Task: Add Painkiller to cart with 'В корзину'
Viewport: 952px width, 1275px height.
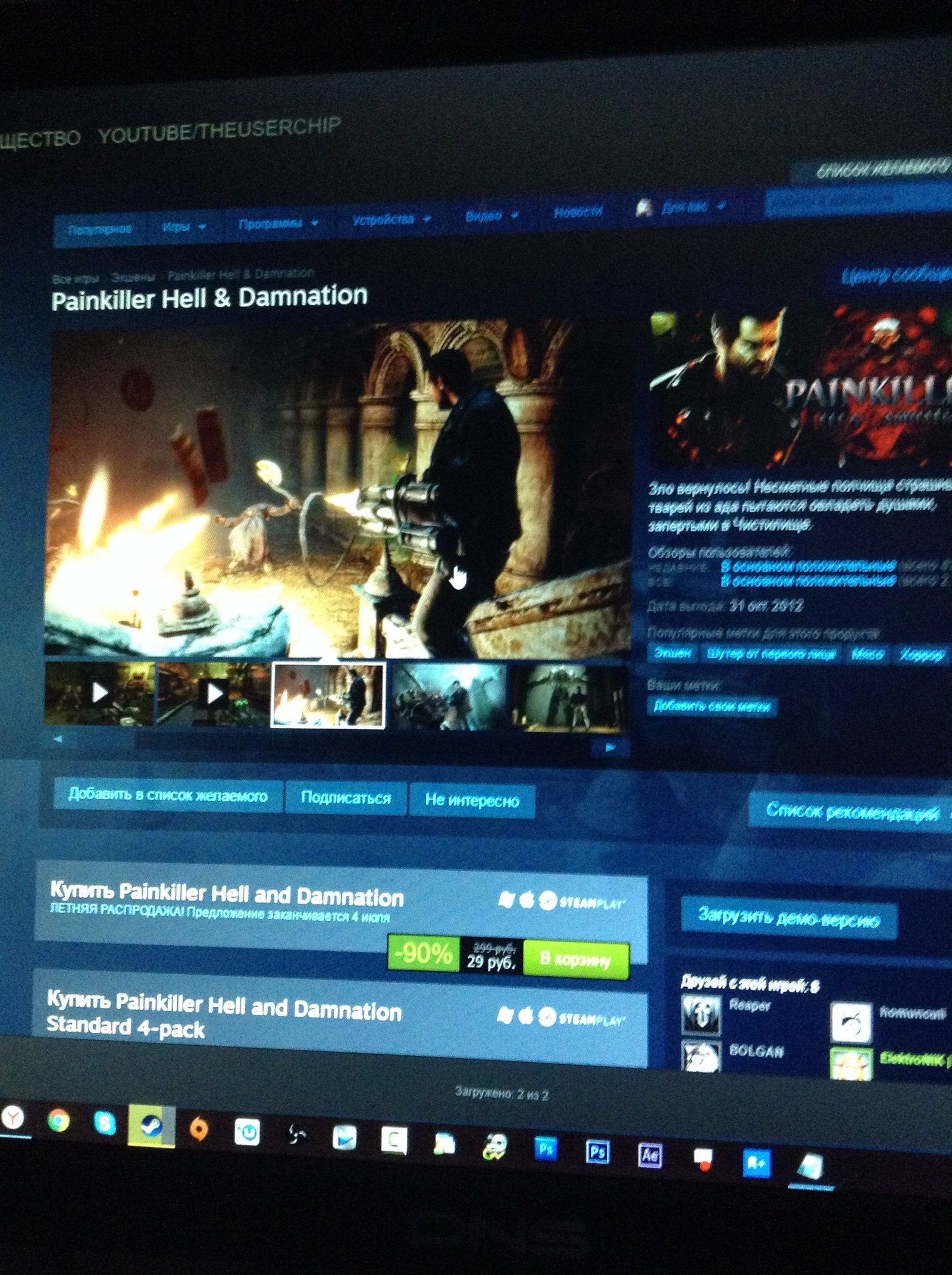Action: (x=575, y=960)
